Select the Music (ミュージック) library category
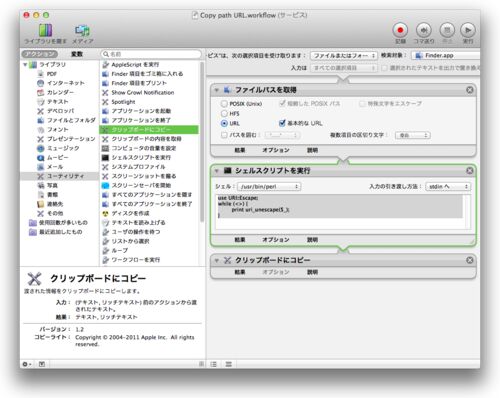 (x=58, y=148)
